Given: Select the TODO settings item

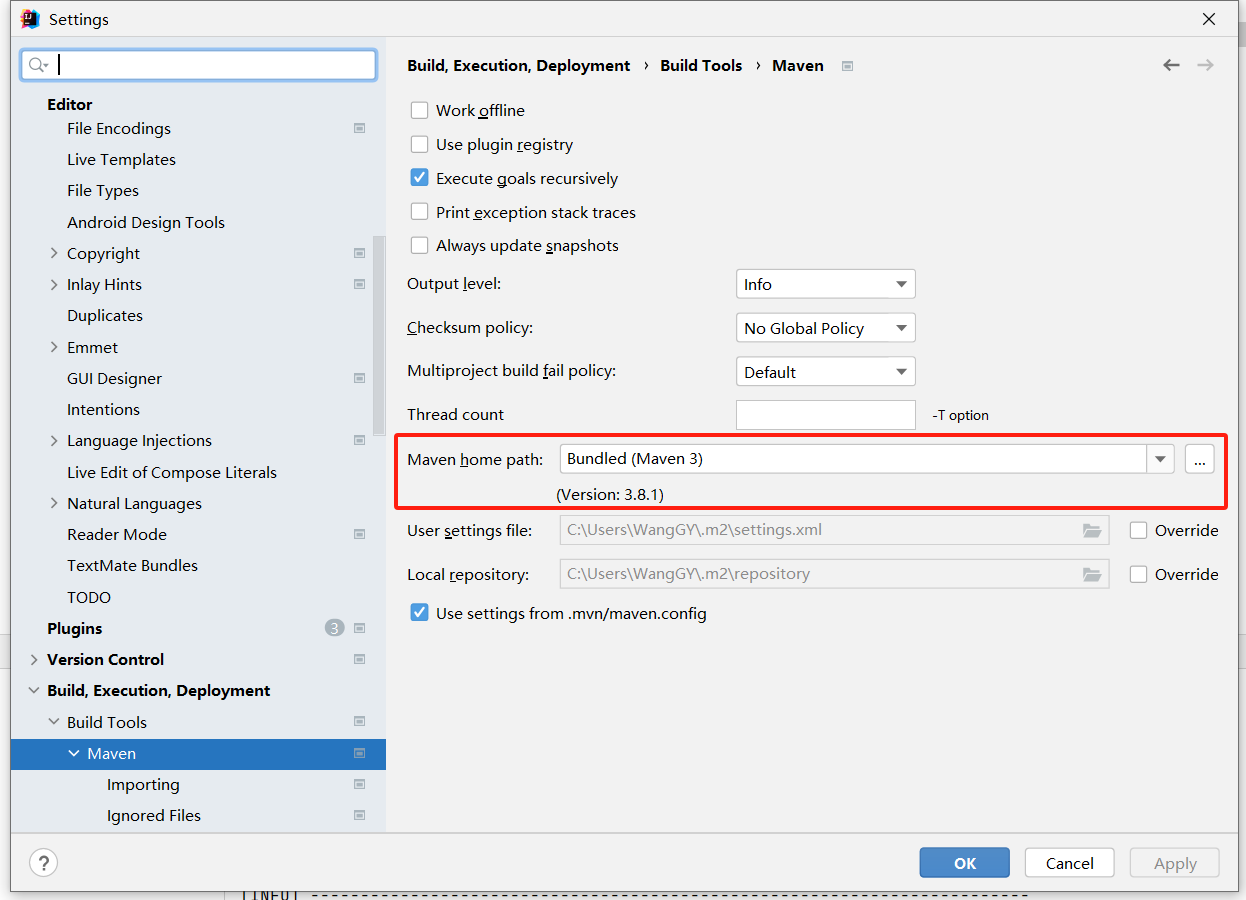Looking at the screenshot, I should [x=89, y=597].
